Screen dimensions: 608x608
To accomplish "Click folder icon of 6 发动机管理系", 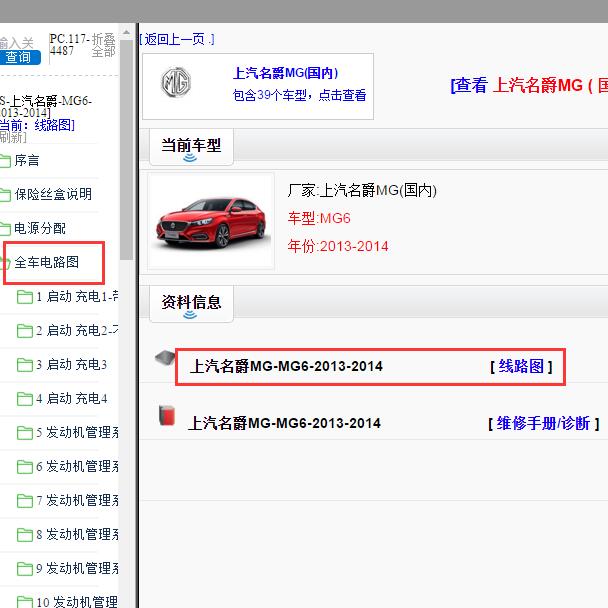I will point(25,467).
